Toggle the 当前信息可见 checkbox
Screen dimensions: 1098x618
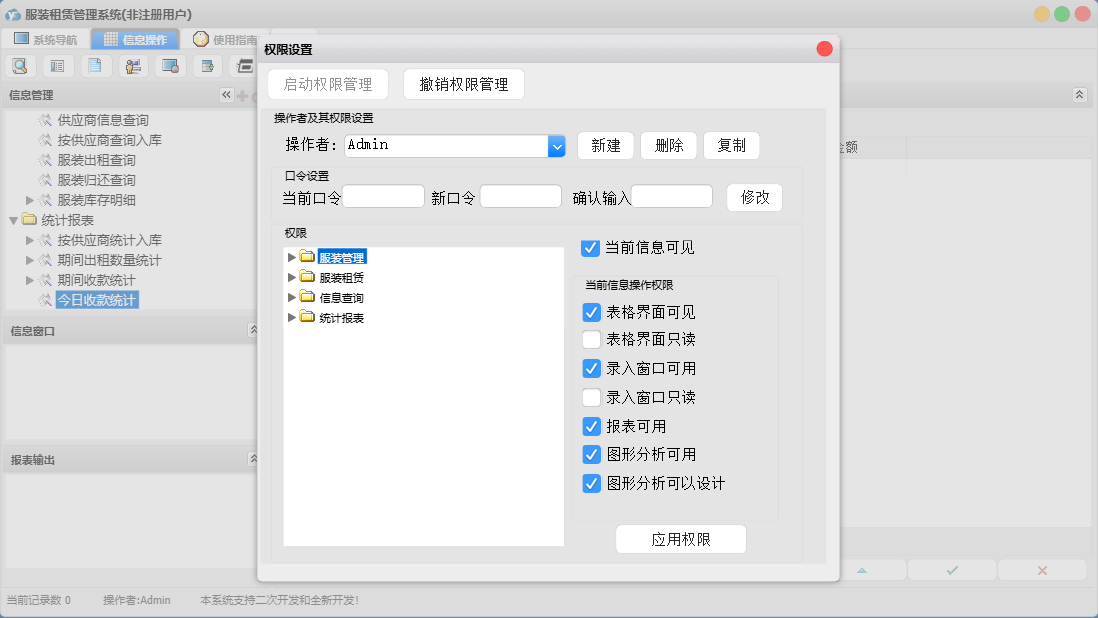pyautogui.click(x=590, y=248)
